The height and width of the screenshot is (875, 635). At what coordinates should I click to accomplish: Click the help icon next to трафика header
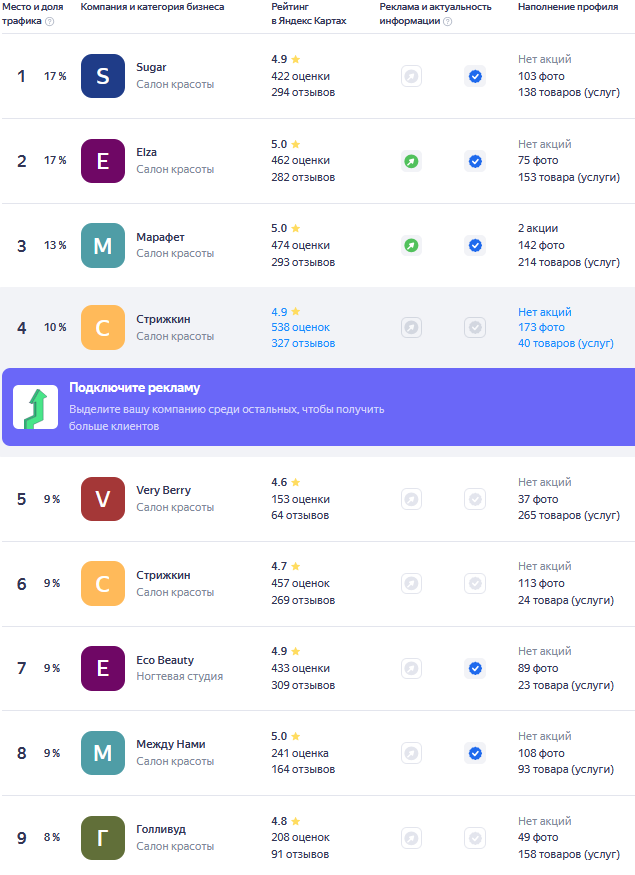[x=50, y=22]
